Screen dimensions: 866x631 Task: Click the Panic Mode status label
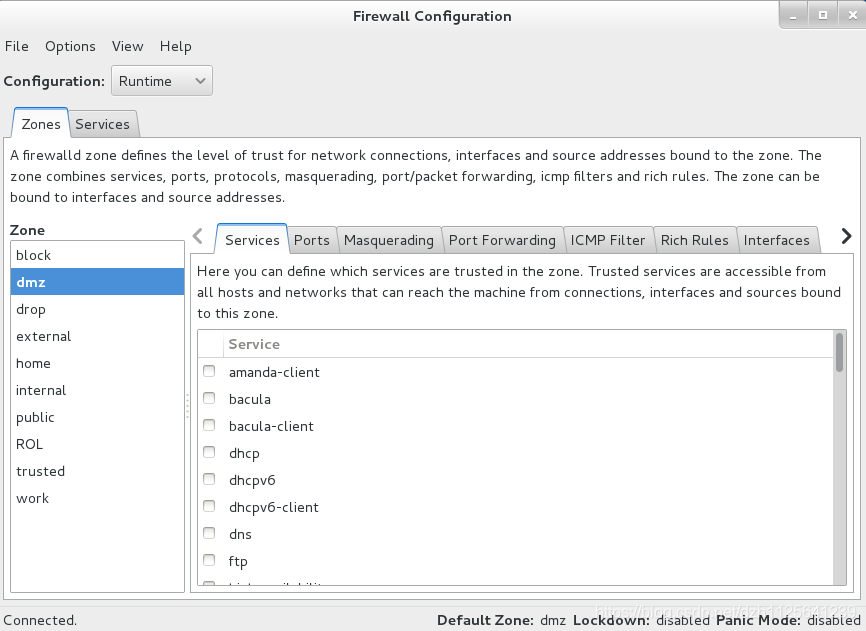[758, 620]
